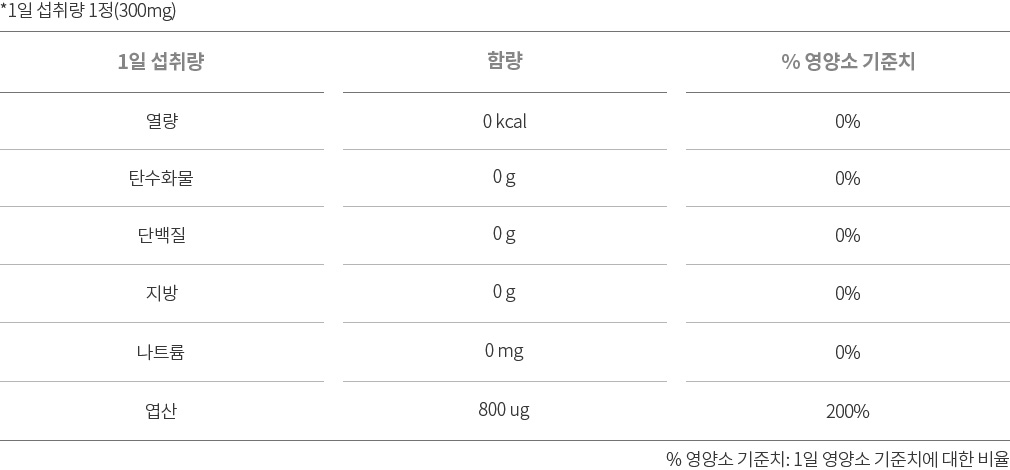This screenshot has width=1010, height=470.
Task: Click the 1일 섭취량 column header
Action: coord(161,62)
